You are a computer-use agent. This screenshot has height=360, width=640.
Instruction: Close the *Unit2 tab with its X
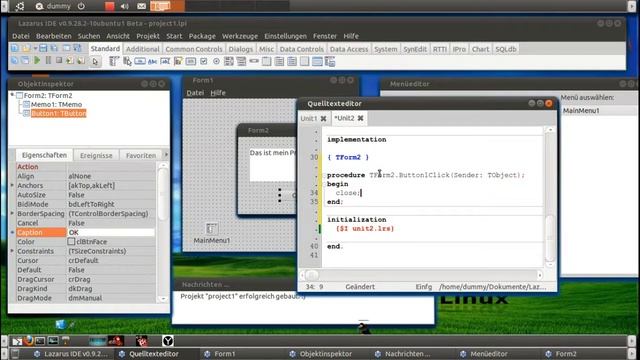360,118
